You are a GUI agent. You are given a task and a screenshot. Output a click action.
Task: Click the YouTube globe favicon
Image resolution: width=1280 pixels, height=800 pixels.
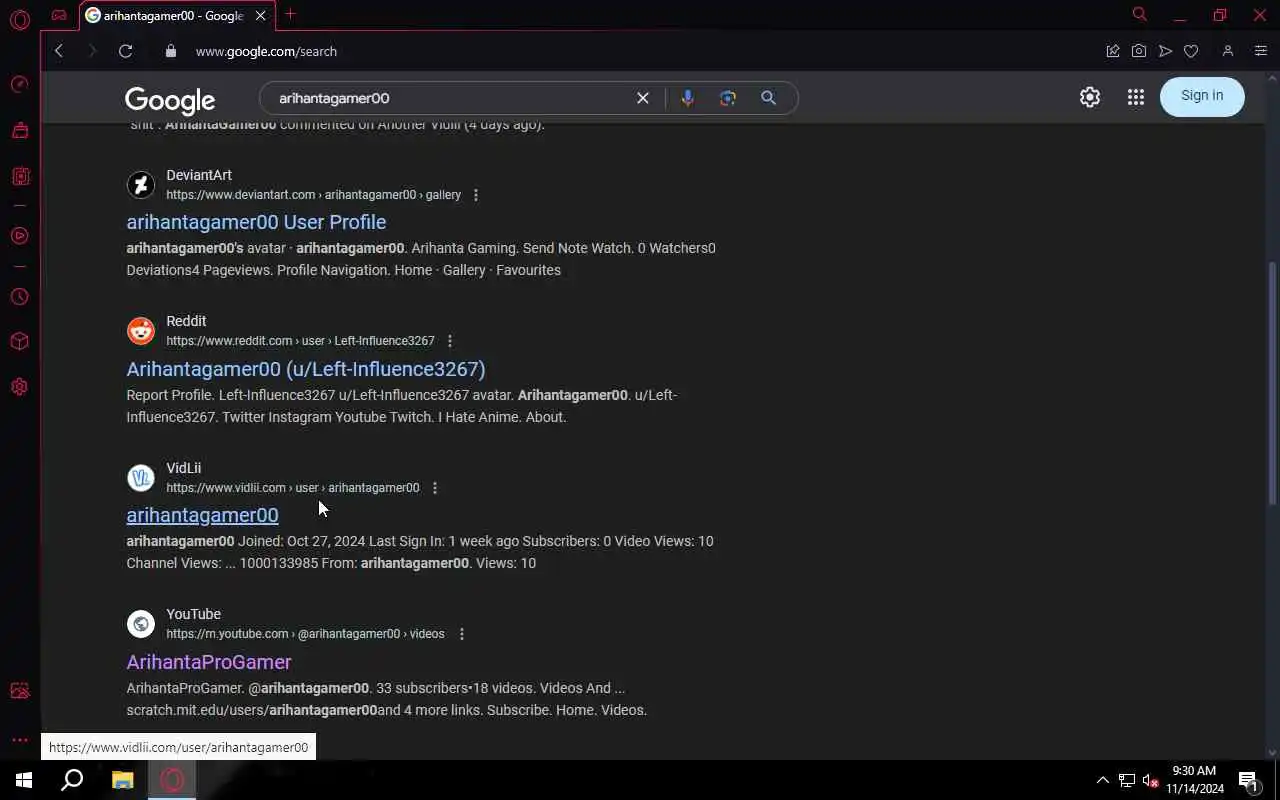pos(141,624)
